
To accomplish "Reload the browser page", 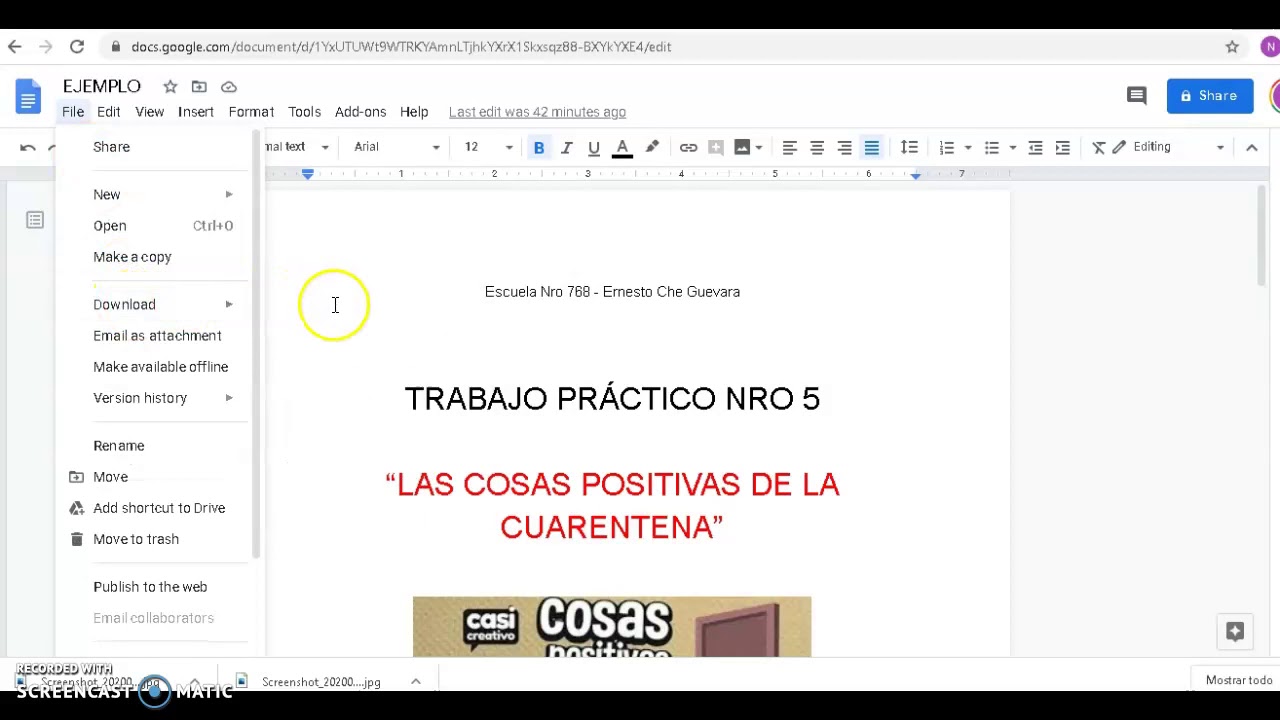I will click(77, 47).
